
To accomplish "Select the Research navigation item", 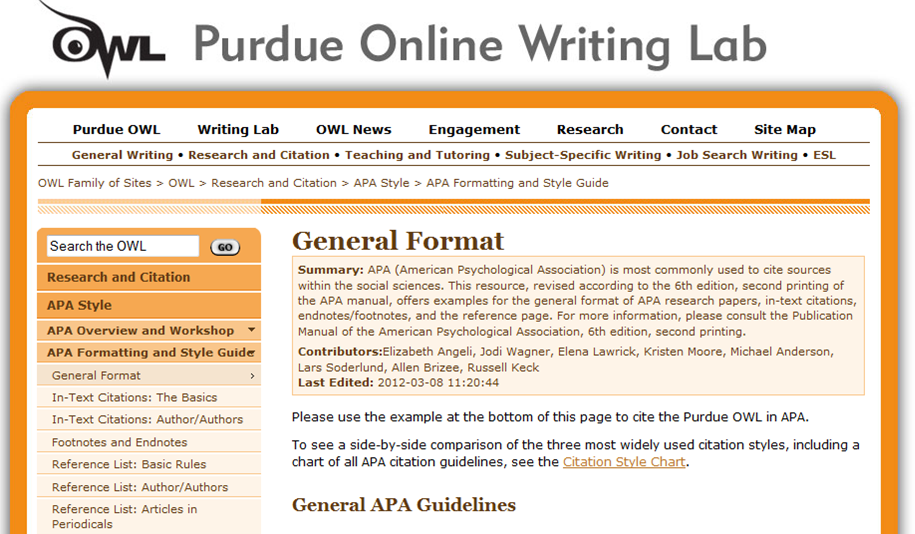I will point(590,130).
